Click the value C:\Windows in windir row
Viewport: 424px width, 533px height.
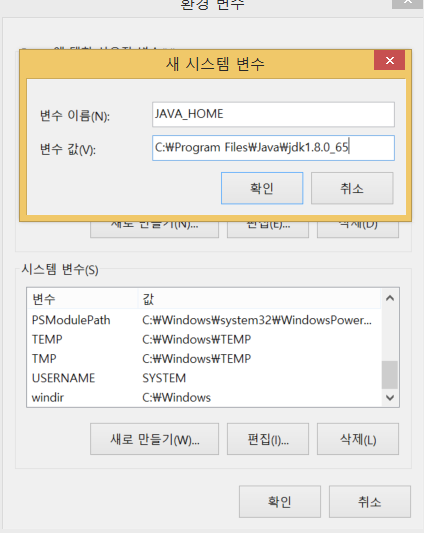point(176,397)
